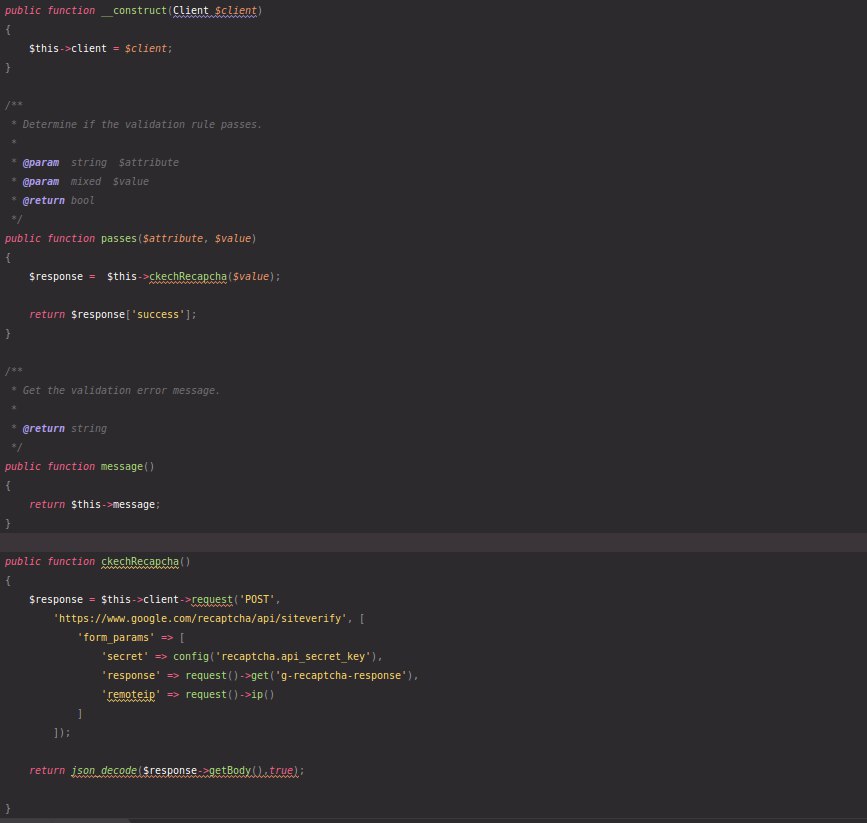The width and height of the screenshot is (867, 823).
Task: Place cursor on $this->client = $client line
Action: (x=101, y=49)
